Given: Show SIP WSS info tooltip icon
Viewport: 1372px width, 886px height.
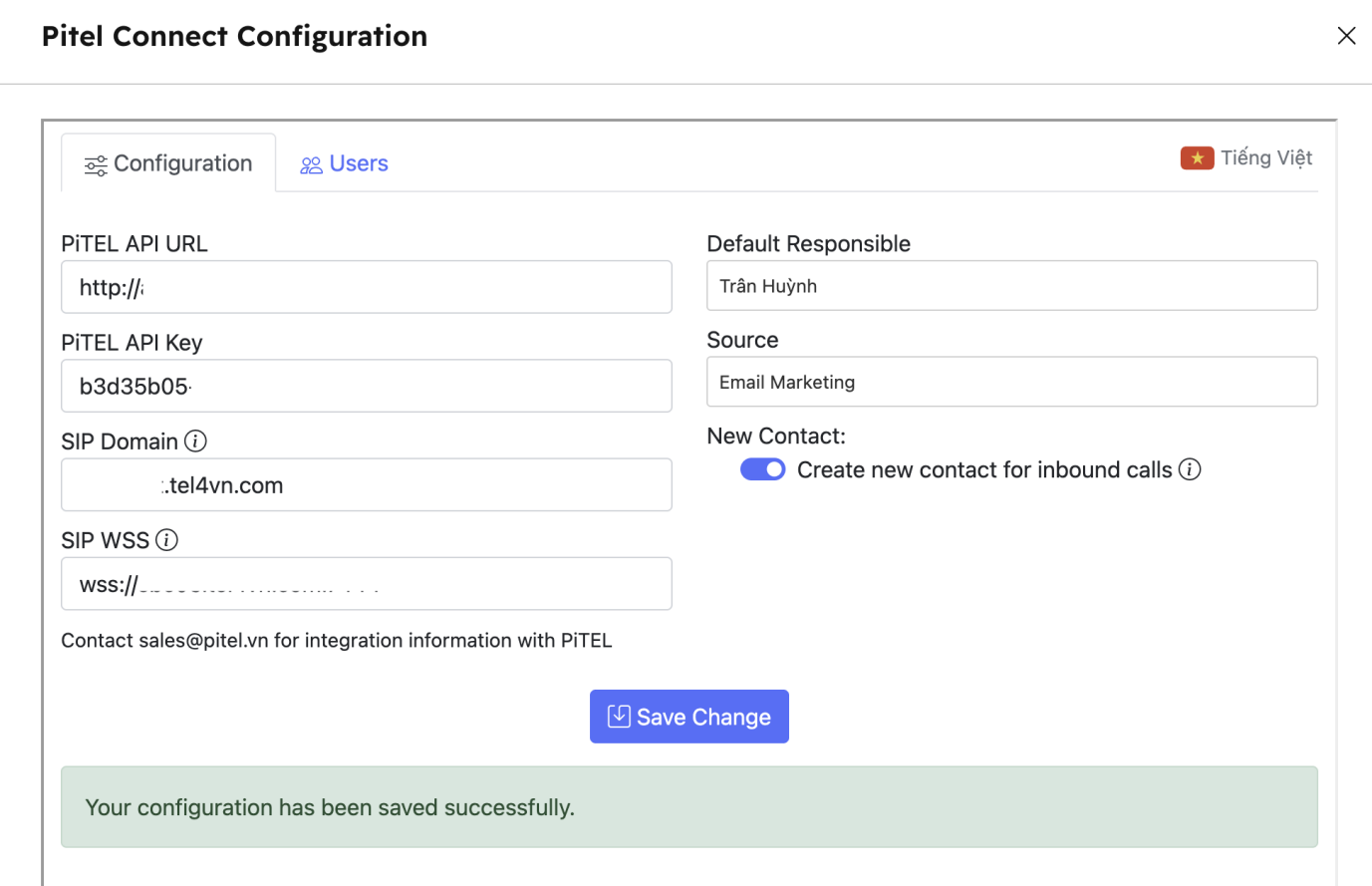Looking at the screenshot, I should coord(167,540).
